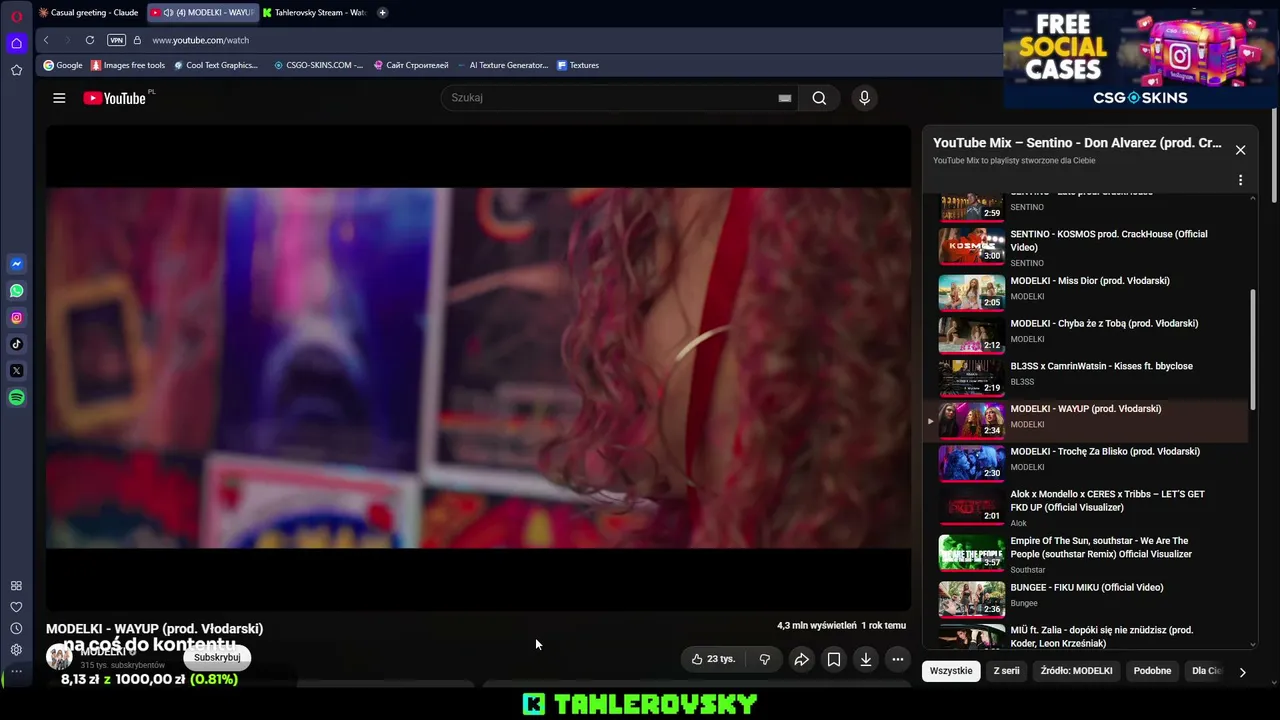1280x720 pixels.
Task: Open the Opera menu logo
Action: tap(16, 15)
